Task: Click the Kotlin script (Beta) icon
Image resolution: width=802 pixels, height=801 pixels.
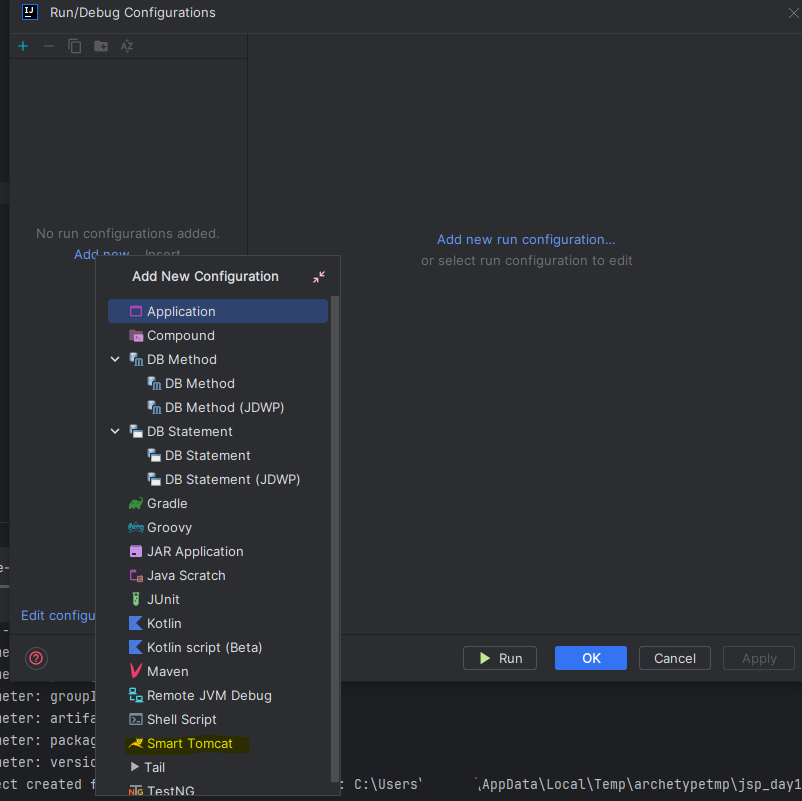Action: click(x=136, y=647)
